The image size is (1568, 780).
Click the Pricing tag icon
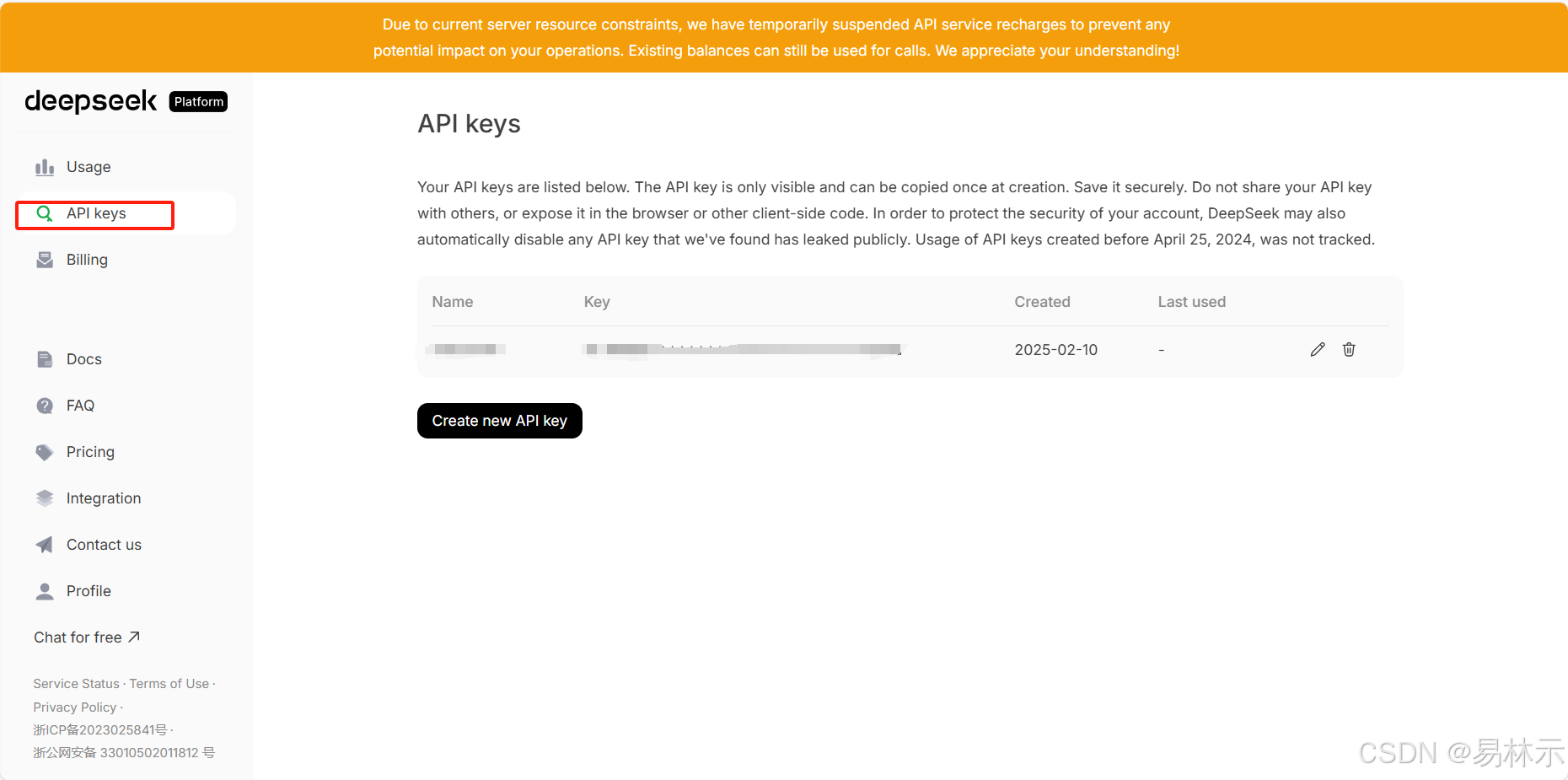pos(45,452)
